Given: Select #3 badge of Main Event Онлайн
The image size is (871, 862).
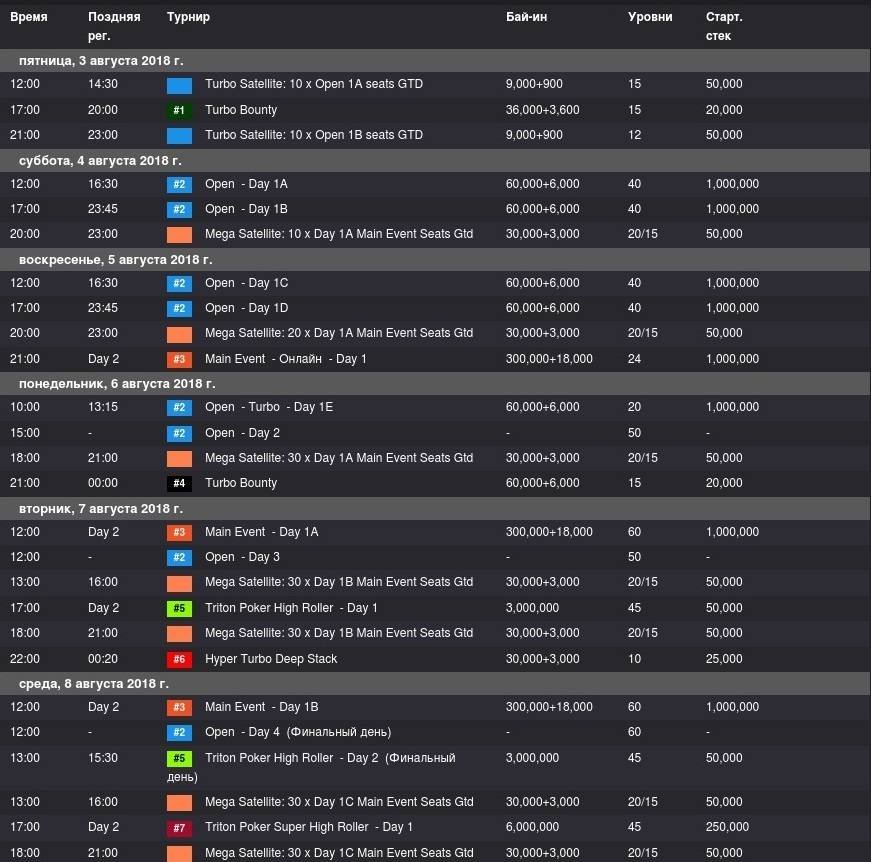Looking at the screenshot, I should [179, 359].
